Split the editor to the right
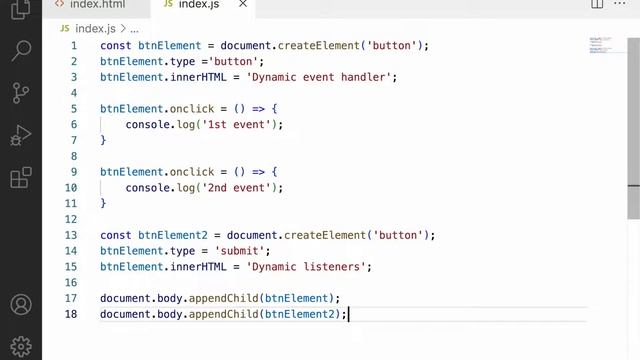Image resolution: width=640 pixels, height=360 pixels. coord(597,4)
